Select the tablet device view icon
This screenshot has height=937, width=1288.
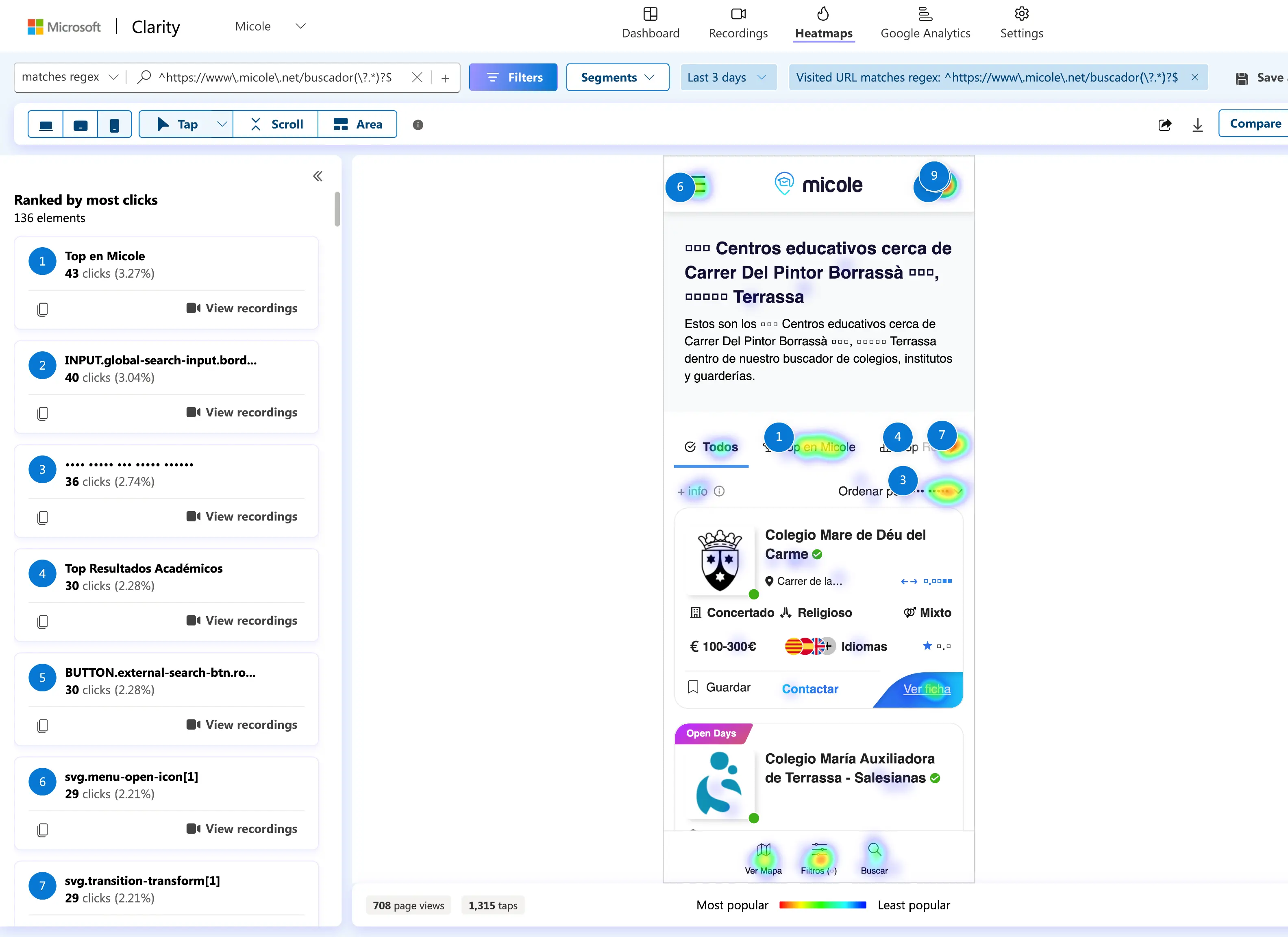(80, 124)
